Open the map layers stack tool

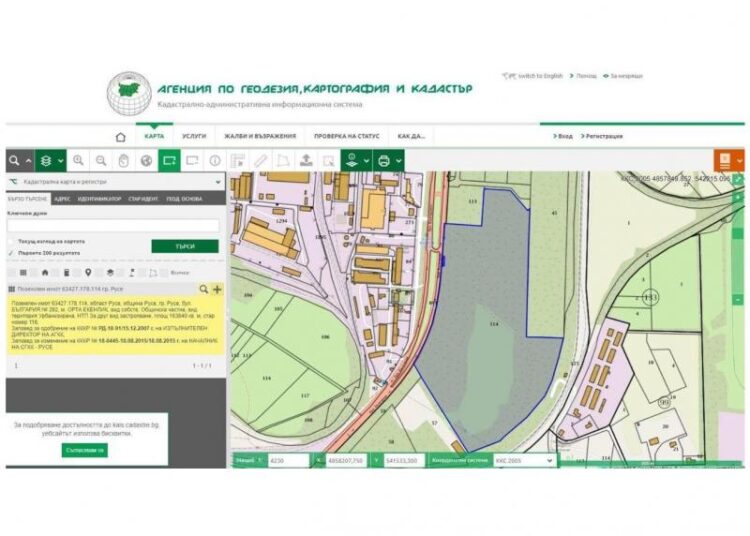[46, 161]
